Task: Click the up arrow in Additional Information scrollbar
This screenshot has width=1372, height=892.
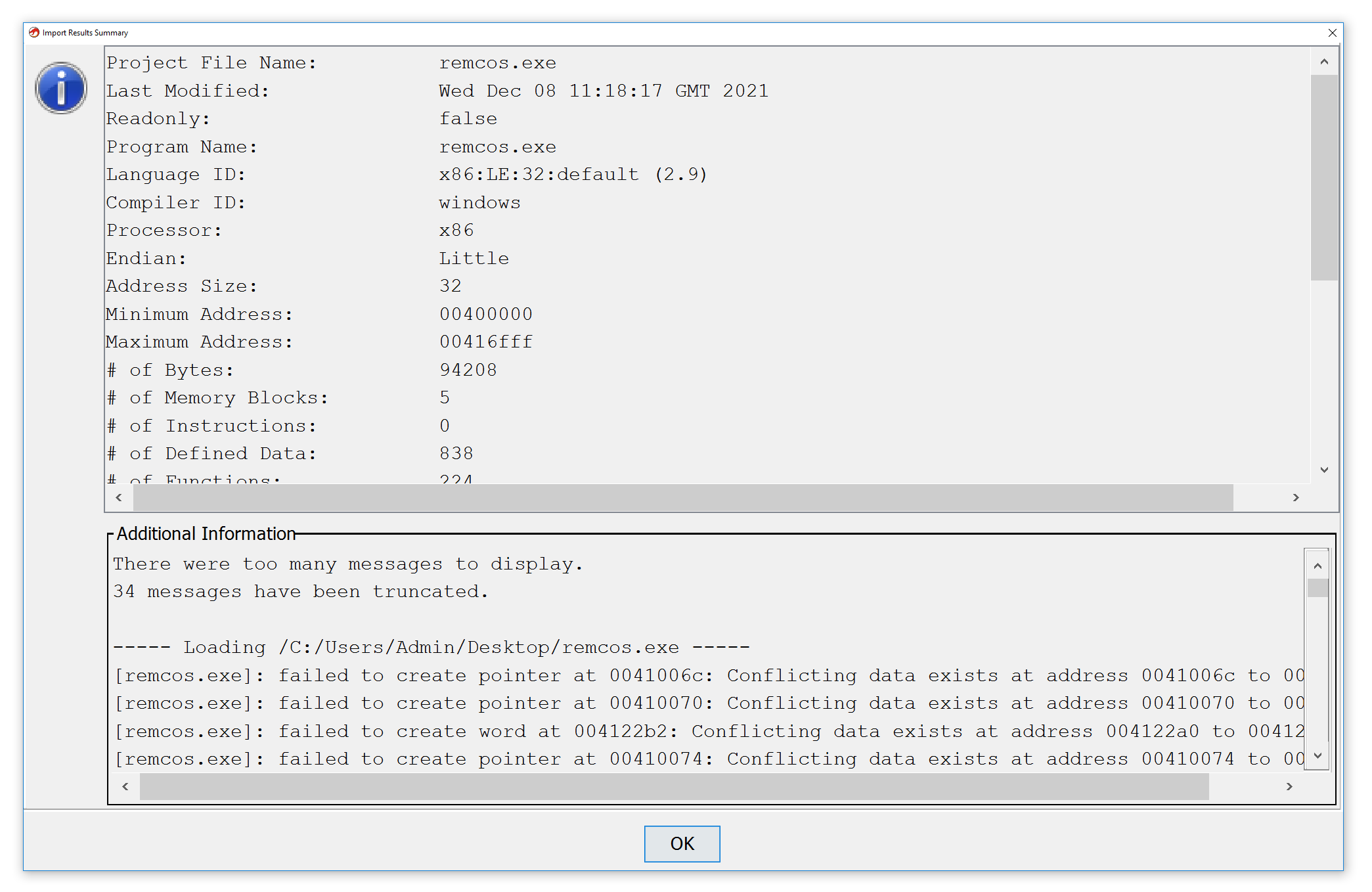Action: (x=1316, y=565)
